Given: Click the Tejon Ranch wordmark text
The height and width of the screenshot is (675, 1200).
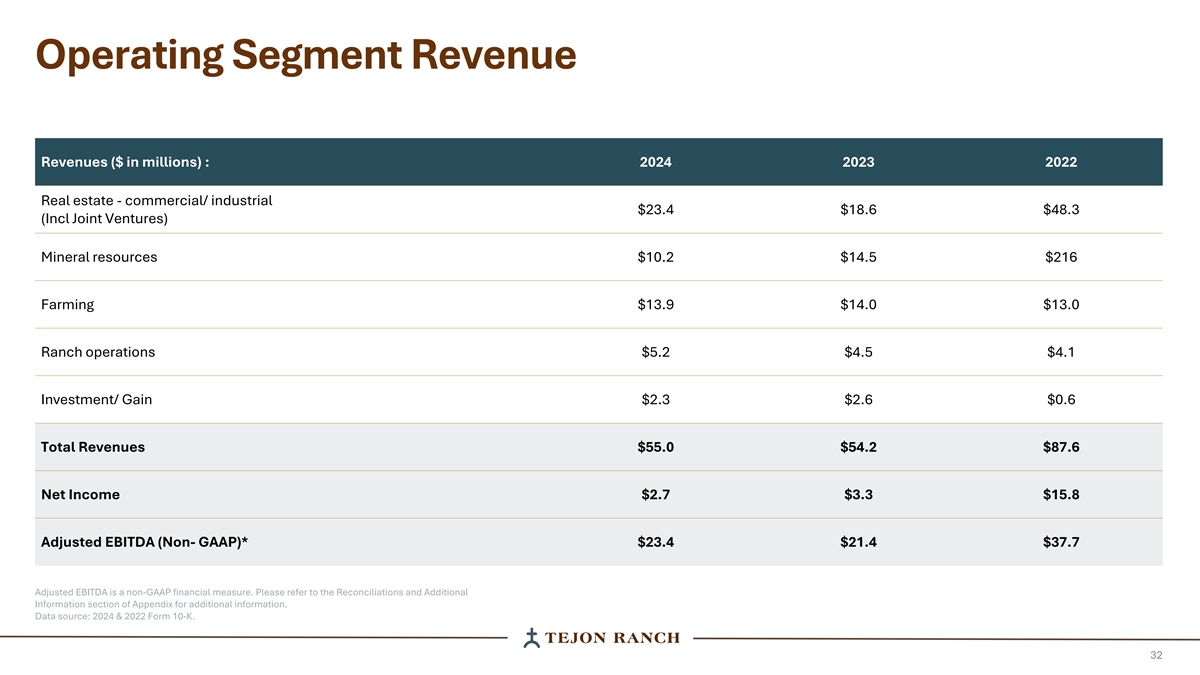Looking at the screenshot, I should point(612,638).
